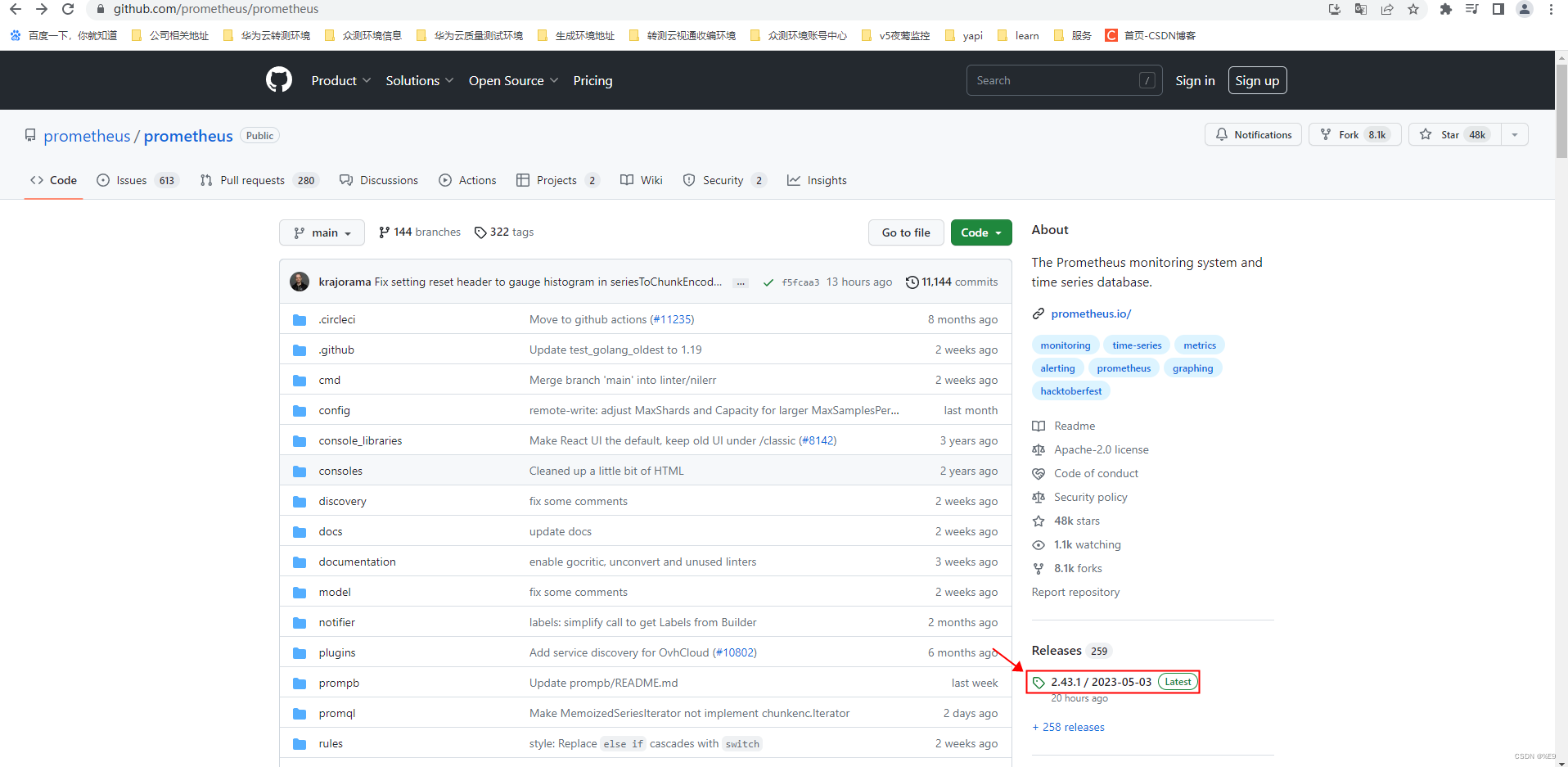Click the krajorama commit author avatar
Image resolution: width=1568 pixels, height=767 pixels.
pos(300,282)
